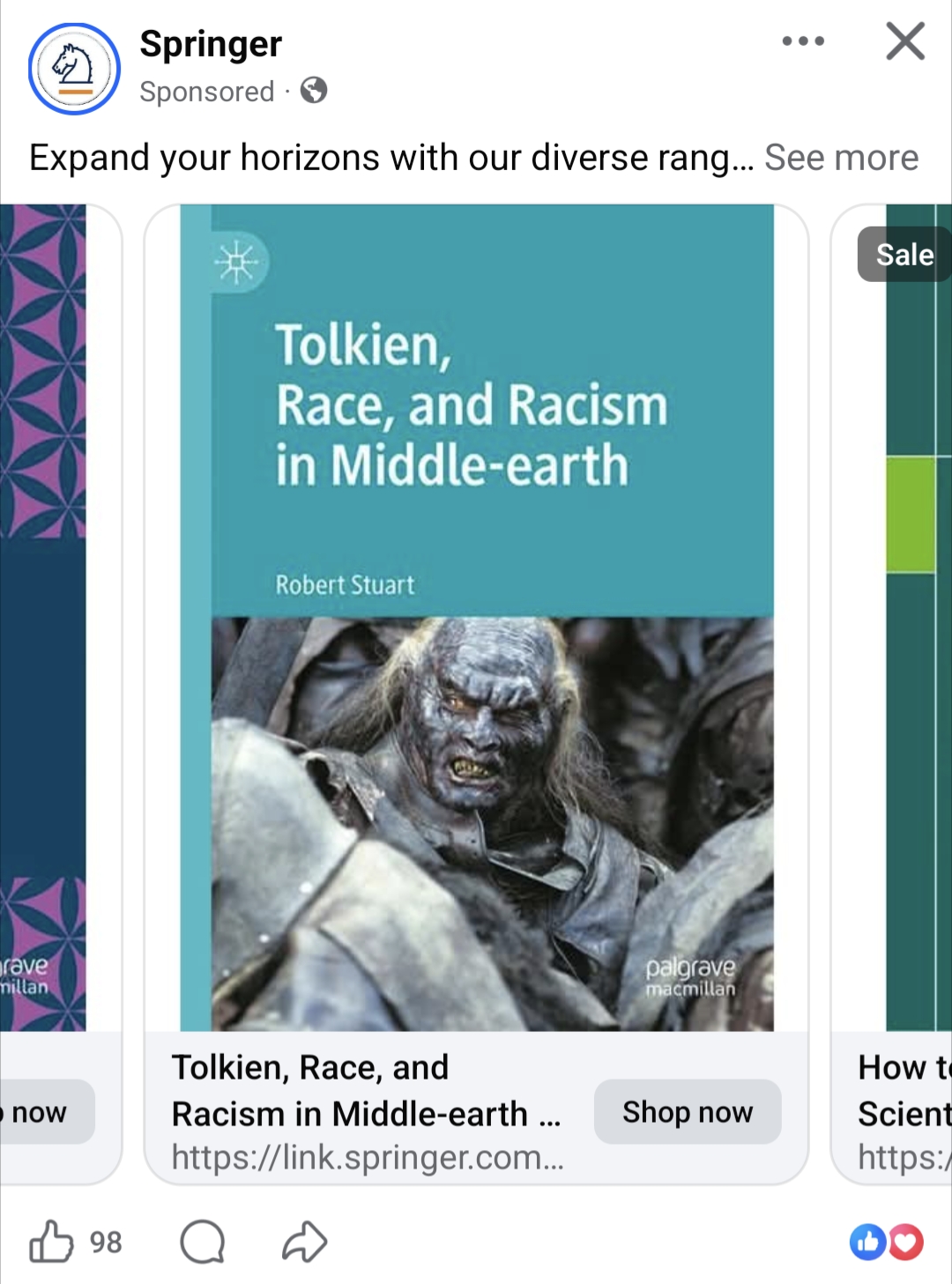Dismiss the sponsored post with X

(x=905, y=41)
